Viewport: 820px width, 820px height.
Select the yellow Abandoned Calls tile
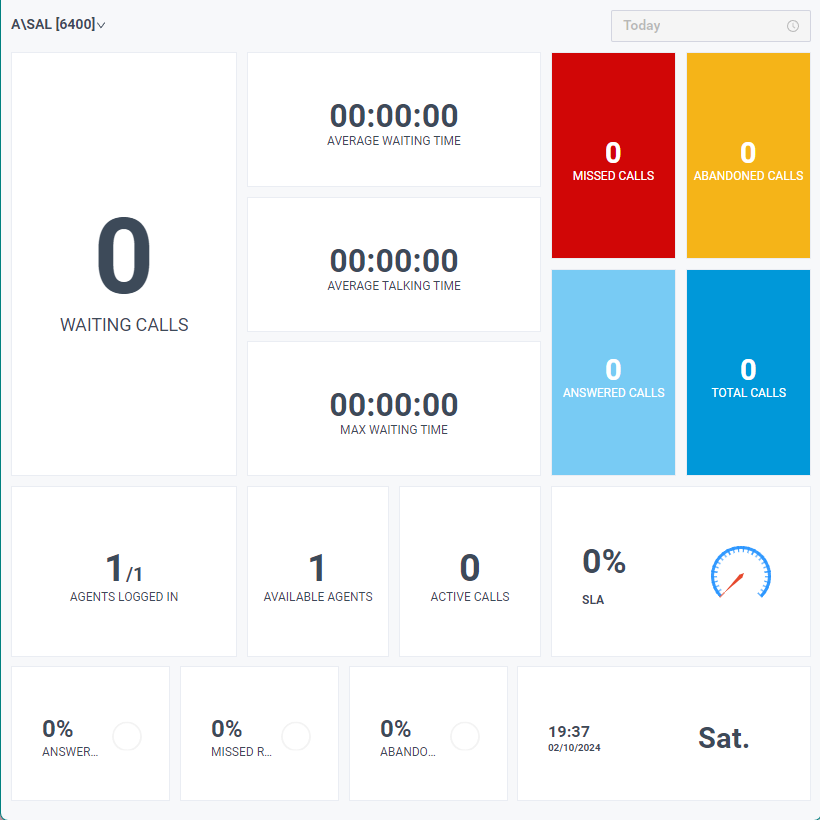point(748,155)
